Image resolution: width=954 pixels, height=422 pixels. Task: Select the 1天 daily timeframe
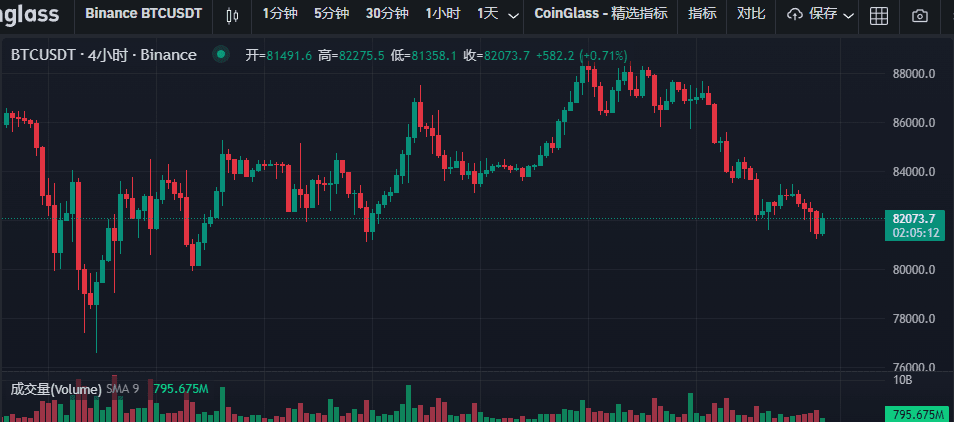[487, 14]
